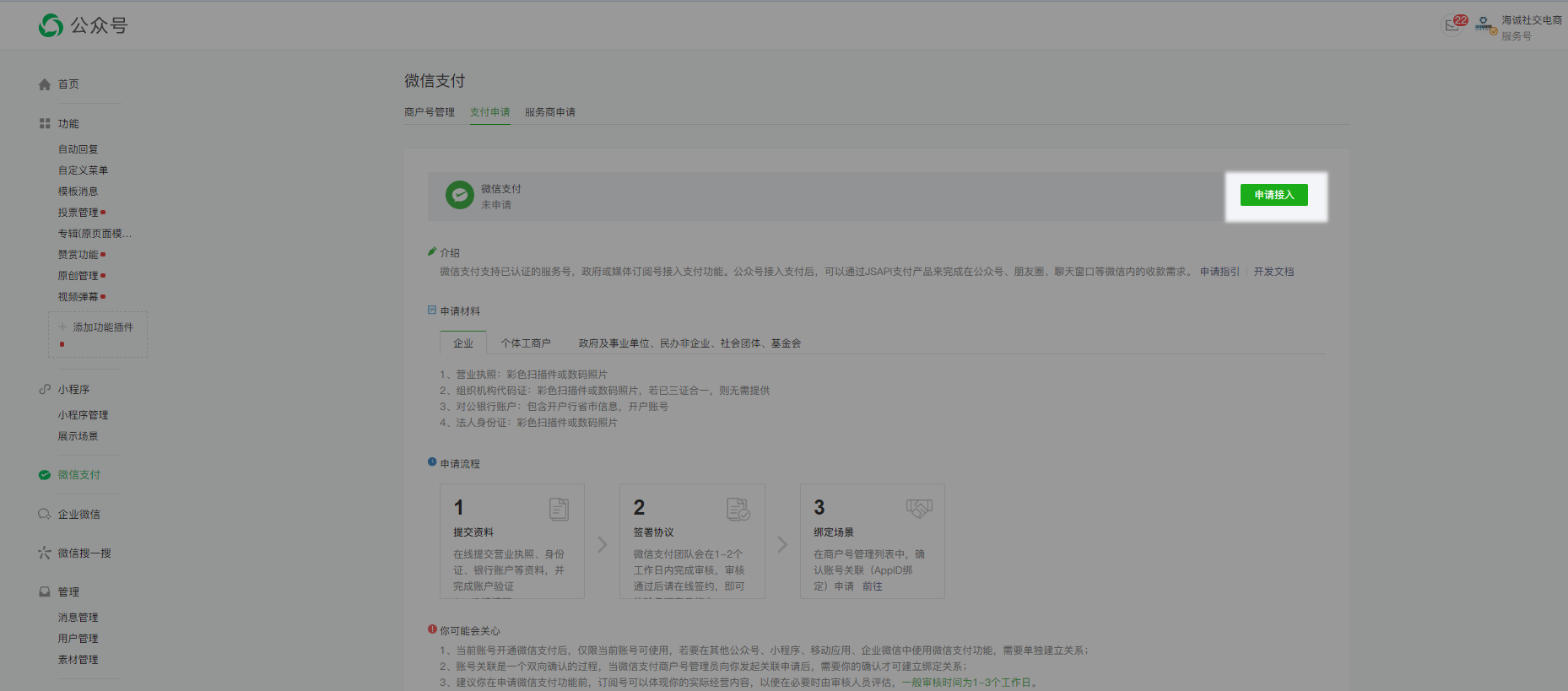Select the 个体工商户 materials tab
Viewport: 1568px width, 691px height.
pyautogui.click(x=526, y=343)
